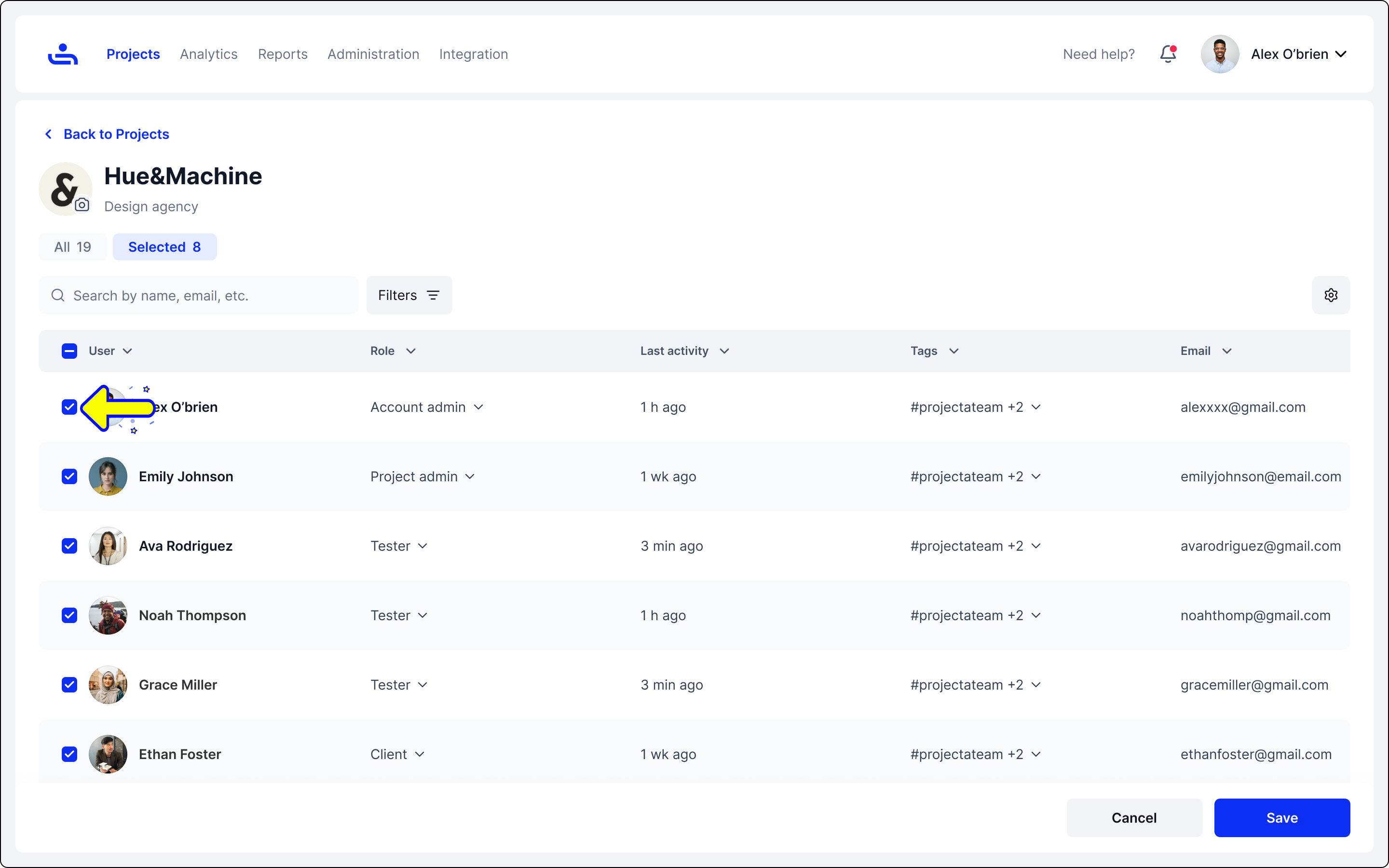Click the back arrow chevron icon
1389x868 pixels.
(49, 134)
